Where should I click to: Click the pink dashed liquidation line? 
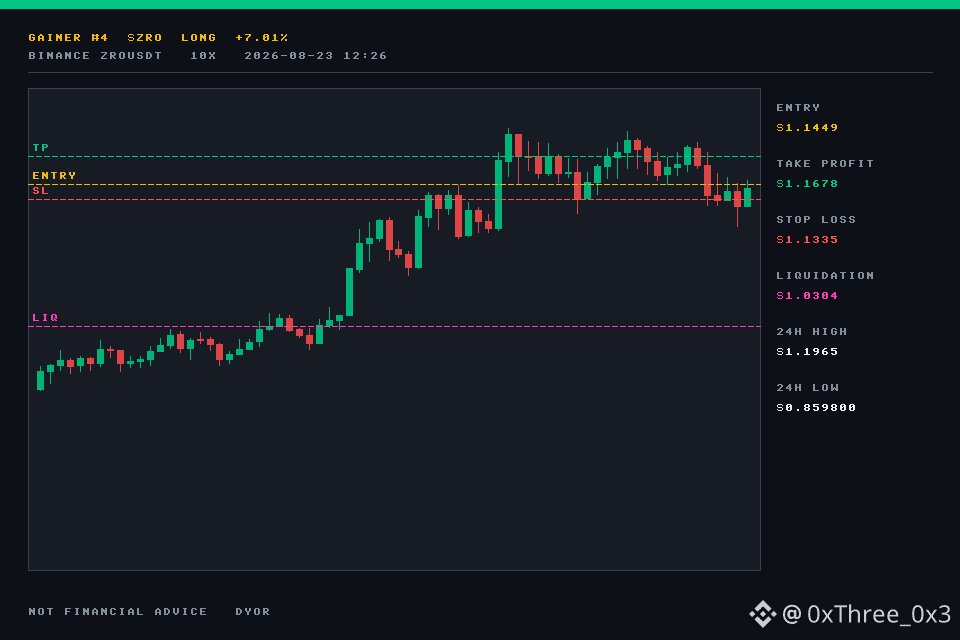394,326
